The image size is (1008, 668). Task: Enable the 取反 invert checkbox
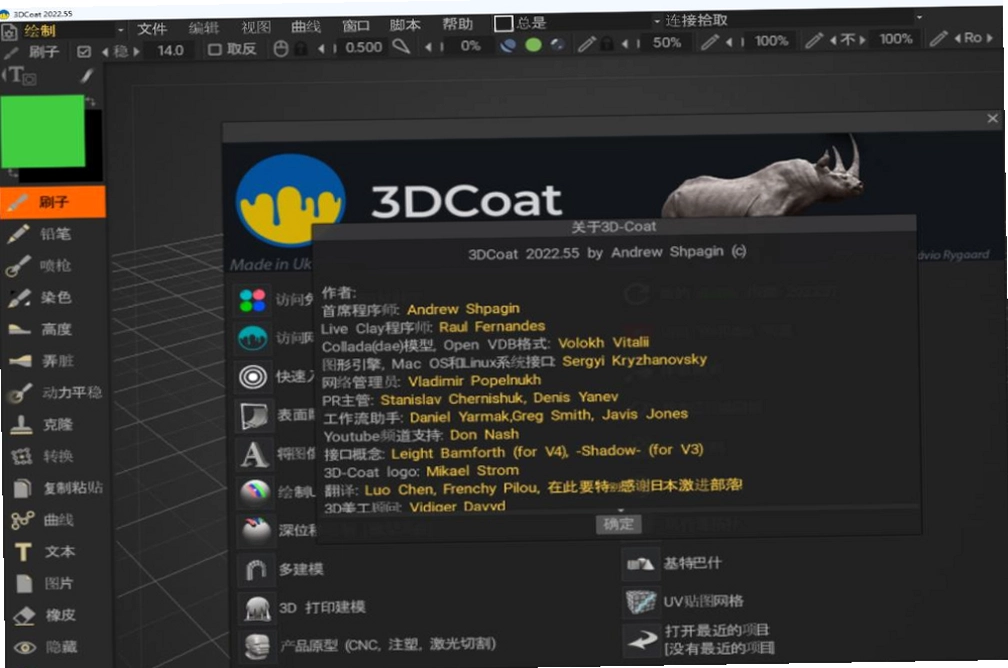(215, 50)
